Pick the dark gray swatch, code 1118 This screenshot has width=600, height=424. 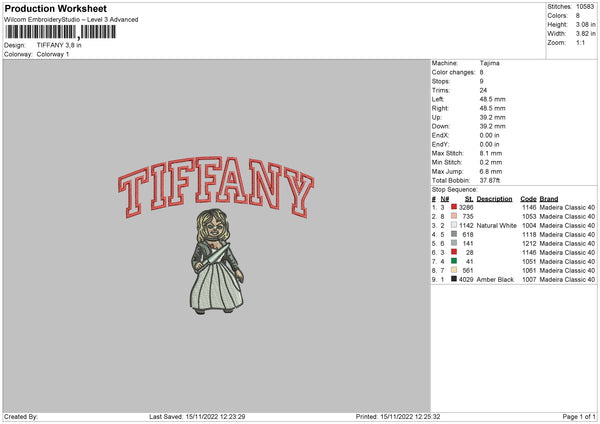pos(454,234)
